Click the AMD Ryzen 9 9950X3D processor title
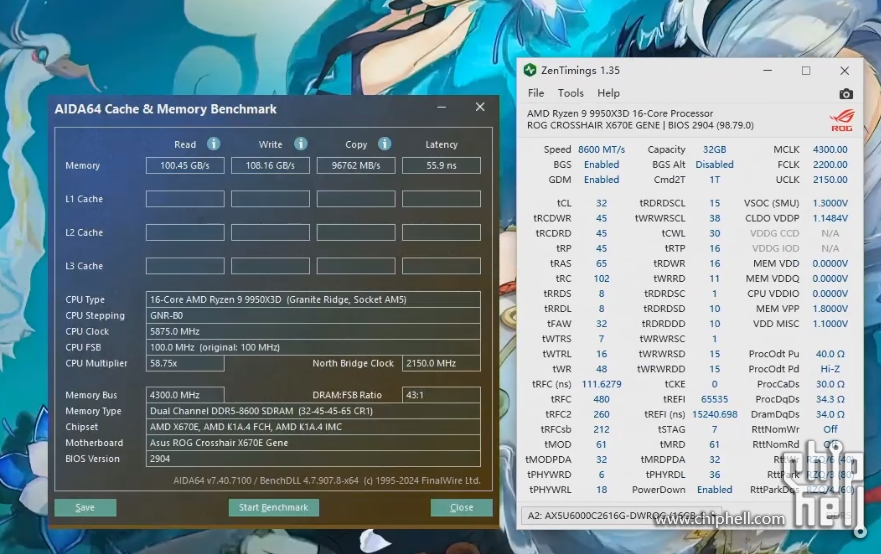 620,113
